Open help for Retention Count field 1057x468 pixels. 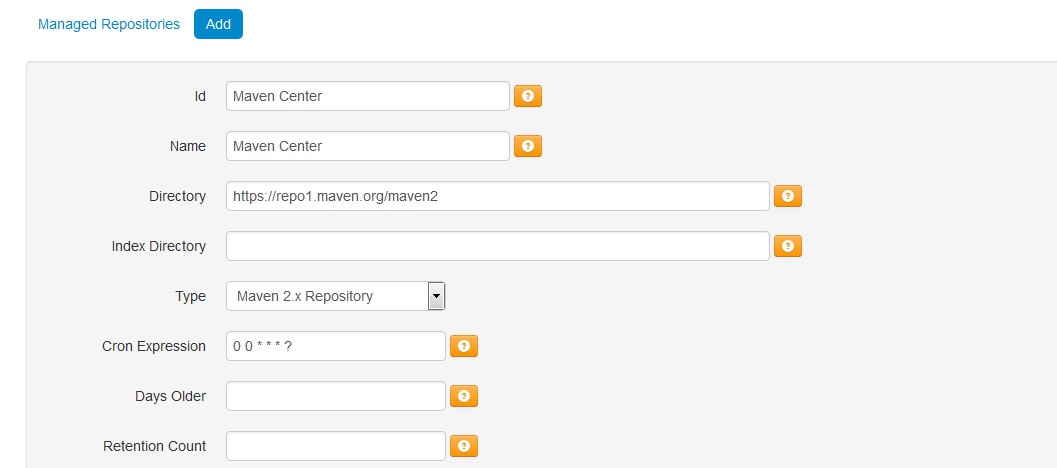tap(464, 446)
